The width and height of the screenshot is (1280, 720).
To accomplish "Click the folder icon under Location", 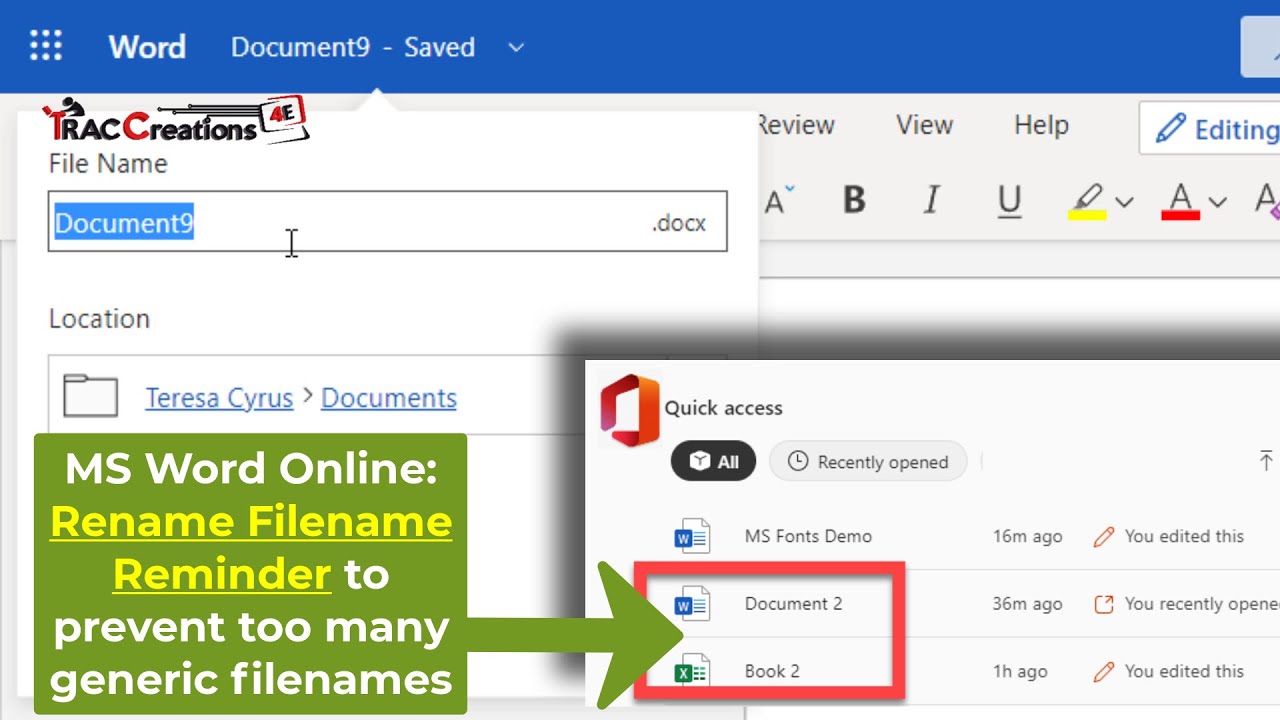I will tap(90, 396).
